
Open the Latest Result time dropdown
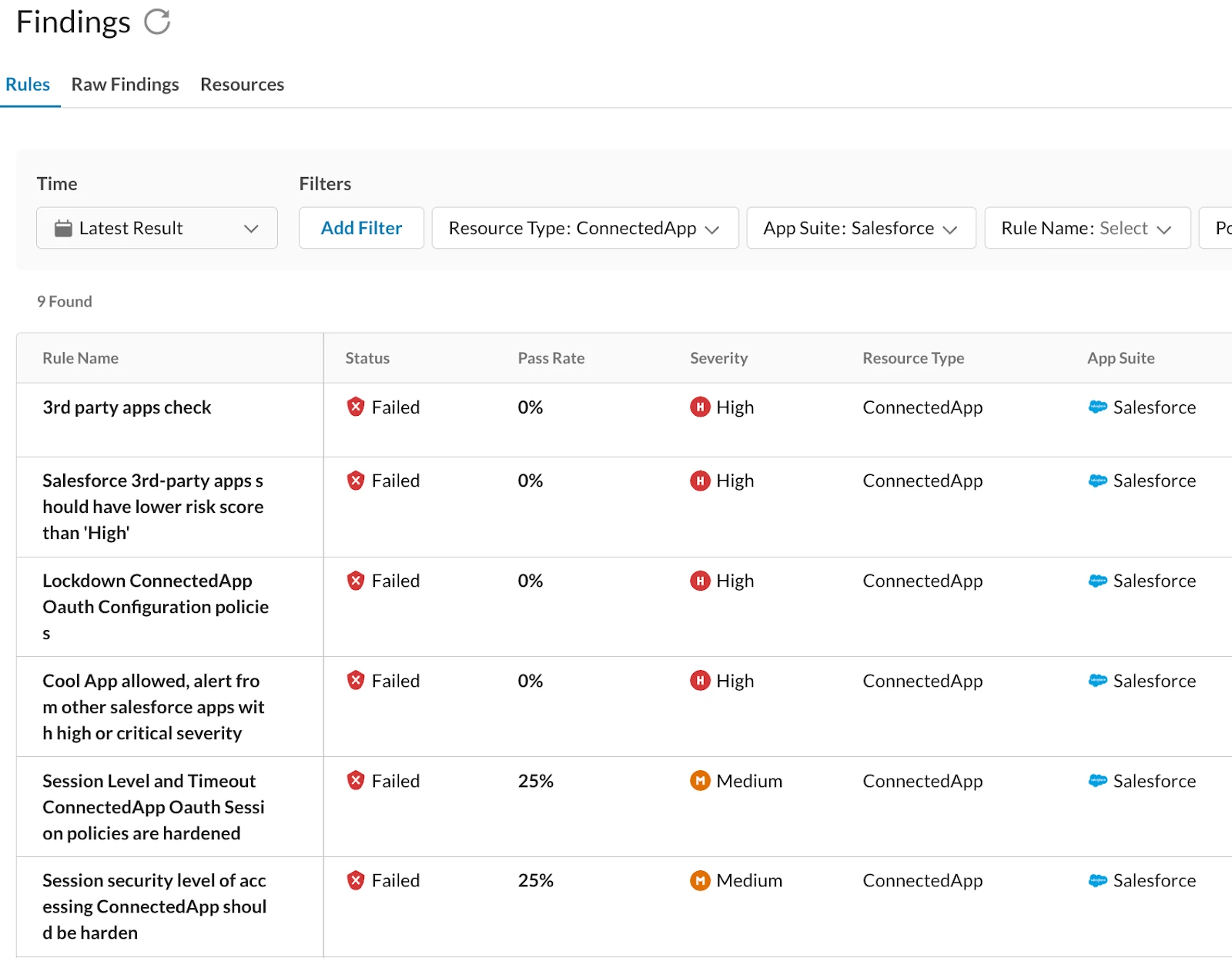(x=157, y=228)
